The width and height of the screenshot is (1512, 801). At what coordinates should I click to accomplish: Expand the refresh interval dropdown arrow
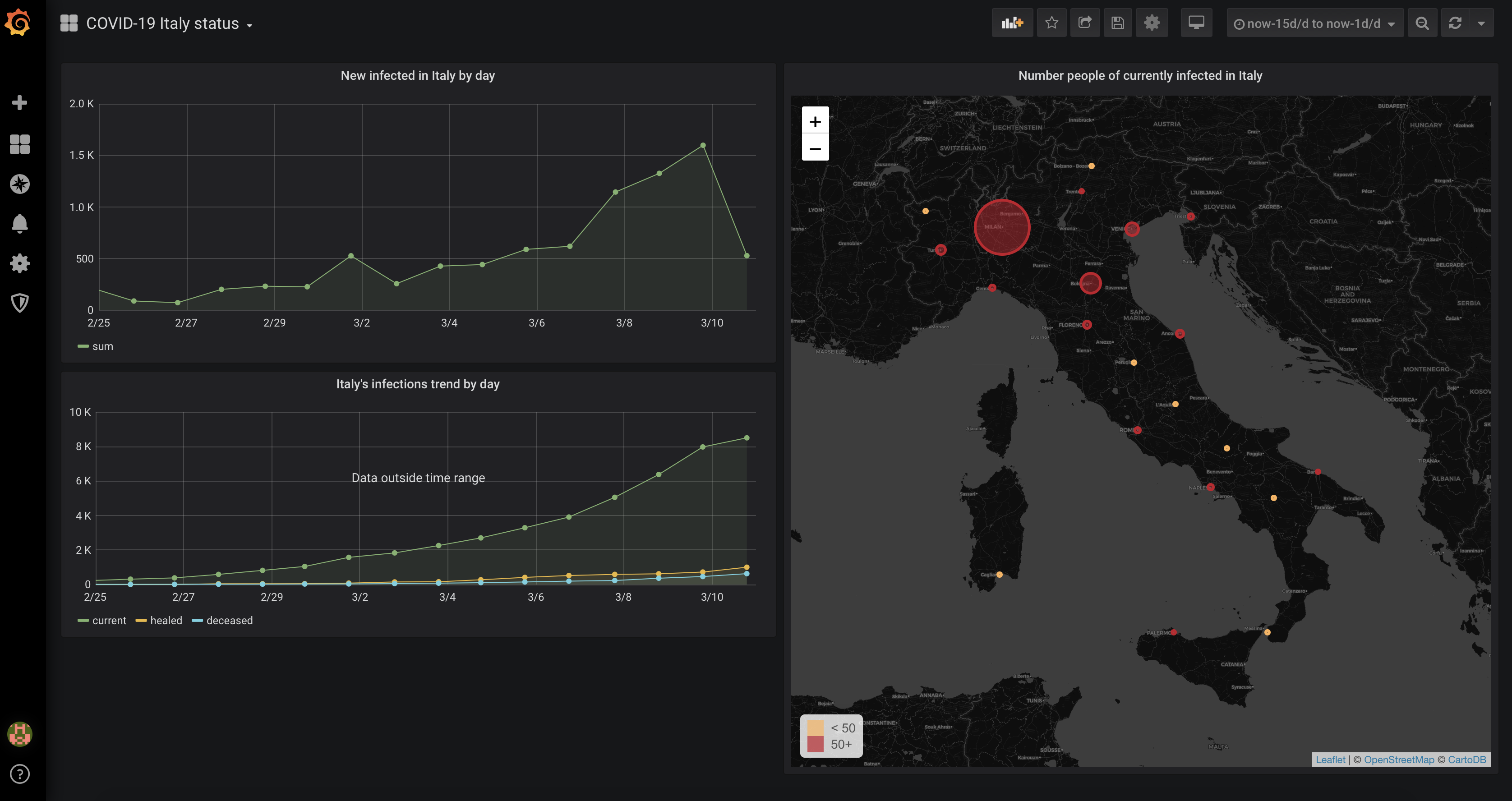click(x=1481, y=23)
